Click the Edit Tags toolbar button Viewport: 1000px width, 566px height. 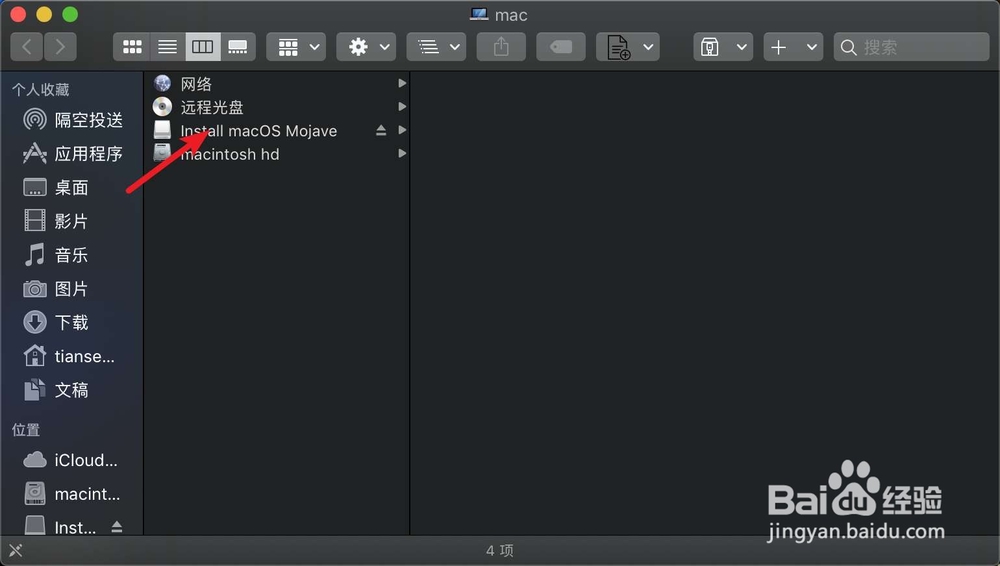[561, 47]
